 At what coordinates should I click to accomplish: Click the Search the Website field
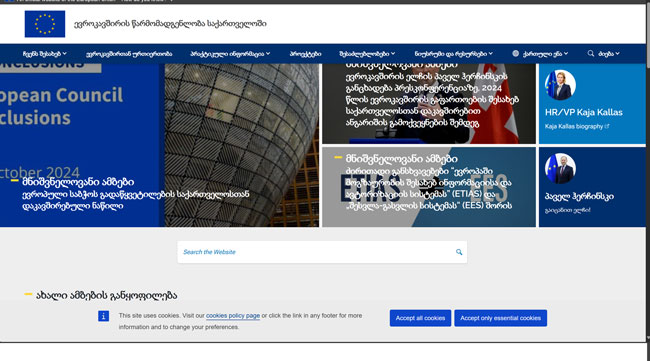tap(322, 252)
